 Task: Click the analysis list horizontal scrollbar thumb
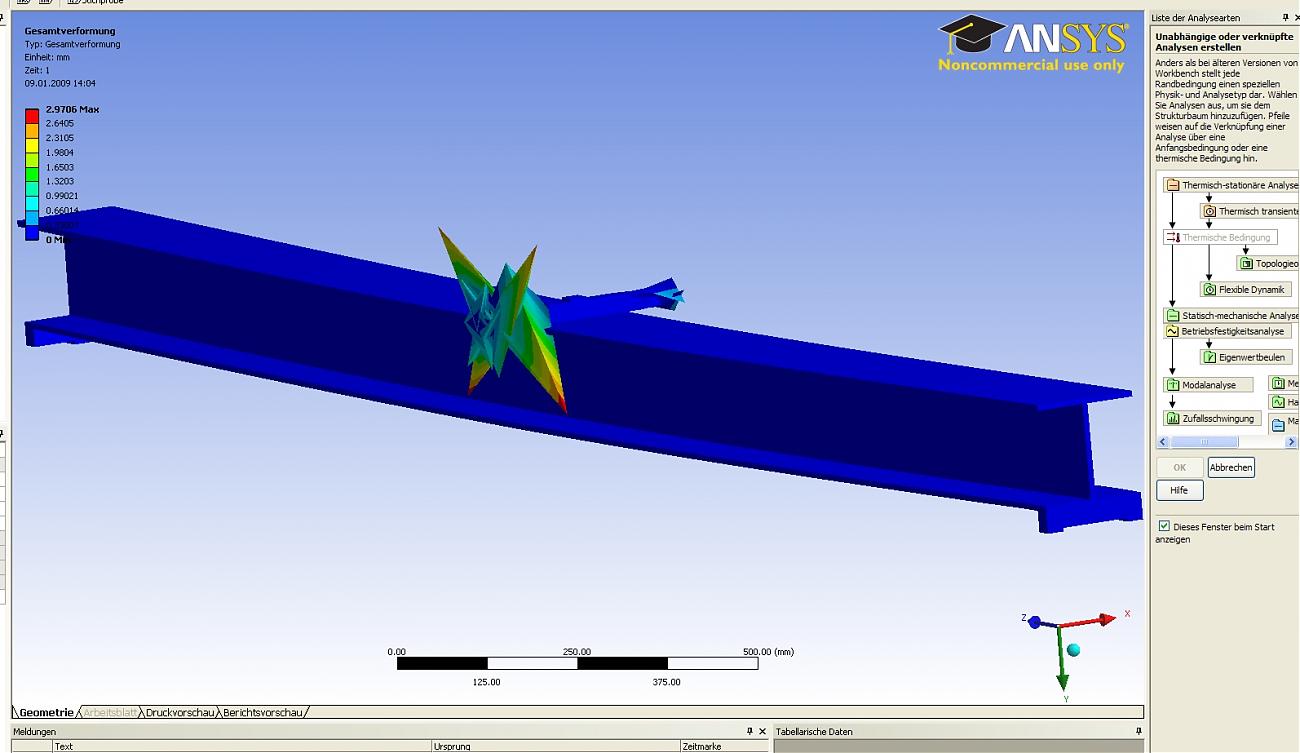pos(1205,442)
